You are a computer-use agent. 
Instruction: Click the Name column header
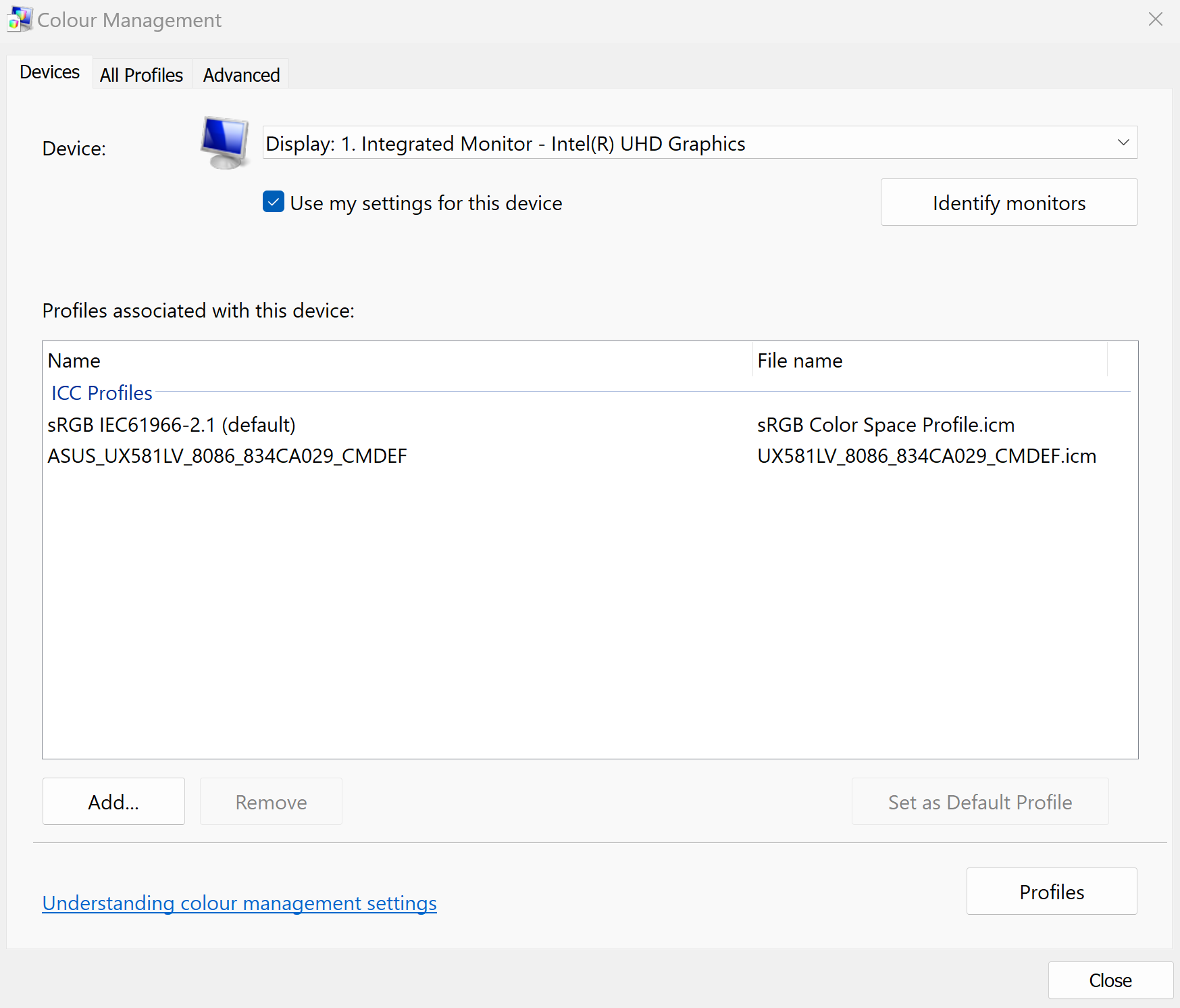click(x=398, y=361)
